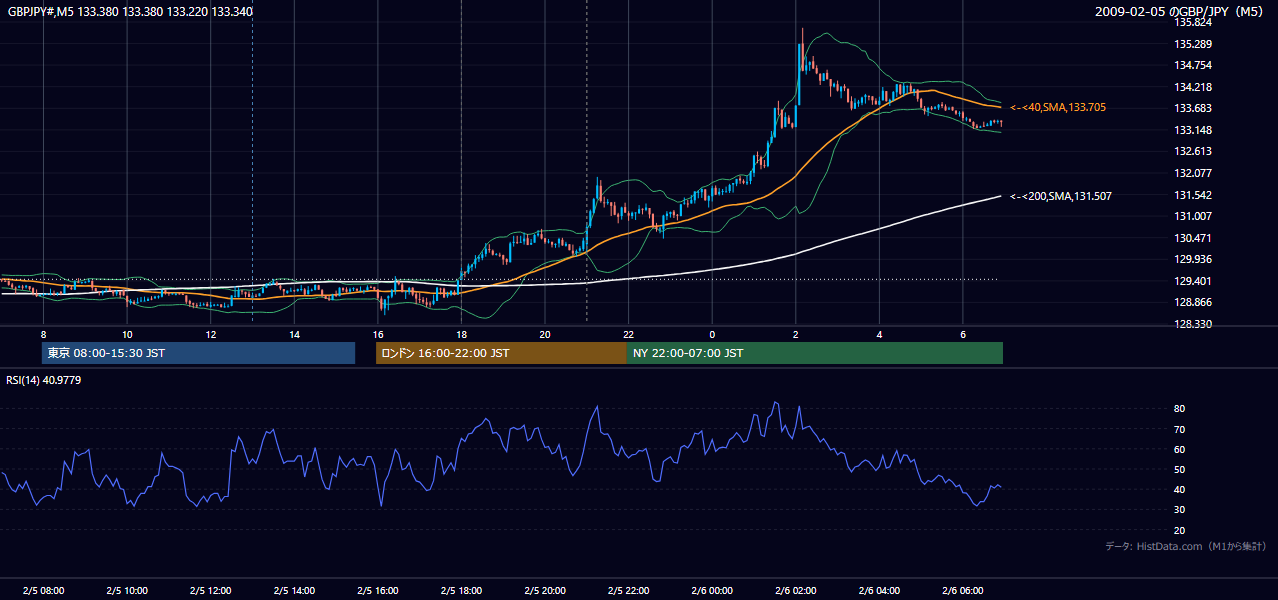Click price axis label 135.289
The height and width of the screenshot is (600, 1278).
tap(1191, 44)
